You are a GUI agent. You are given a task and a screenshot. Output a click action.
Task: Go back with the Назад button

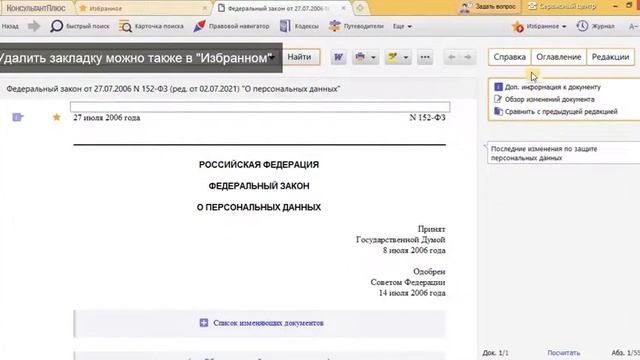click(x=10, y=26)
